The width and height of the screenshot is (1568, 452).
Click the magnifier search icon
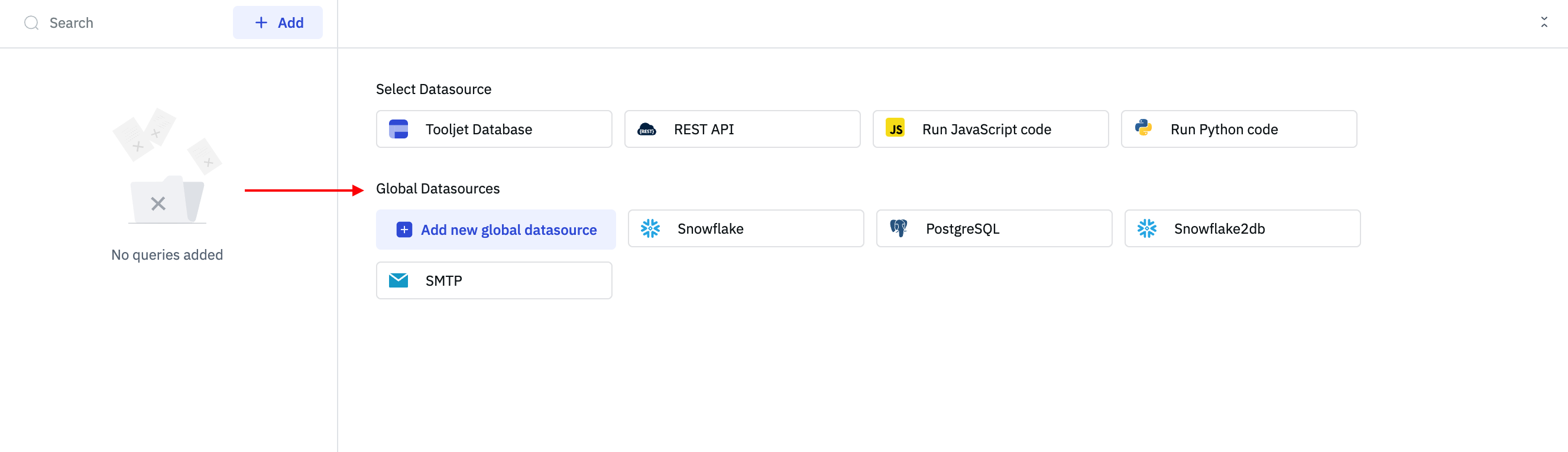[31, 23]
